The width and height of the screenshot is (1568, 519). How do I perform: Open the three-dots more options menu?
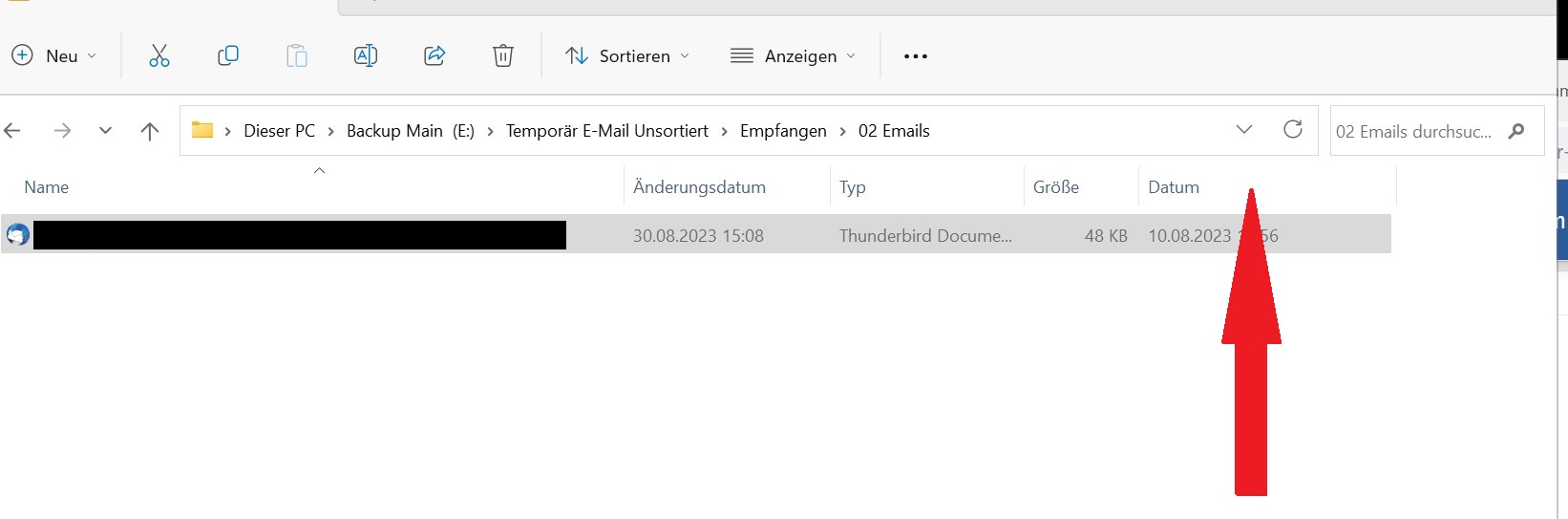[x=916, y=55]
